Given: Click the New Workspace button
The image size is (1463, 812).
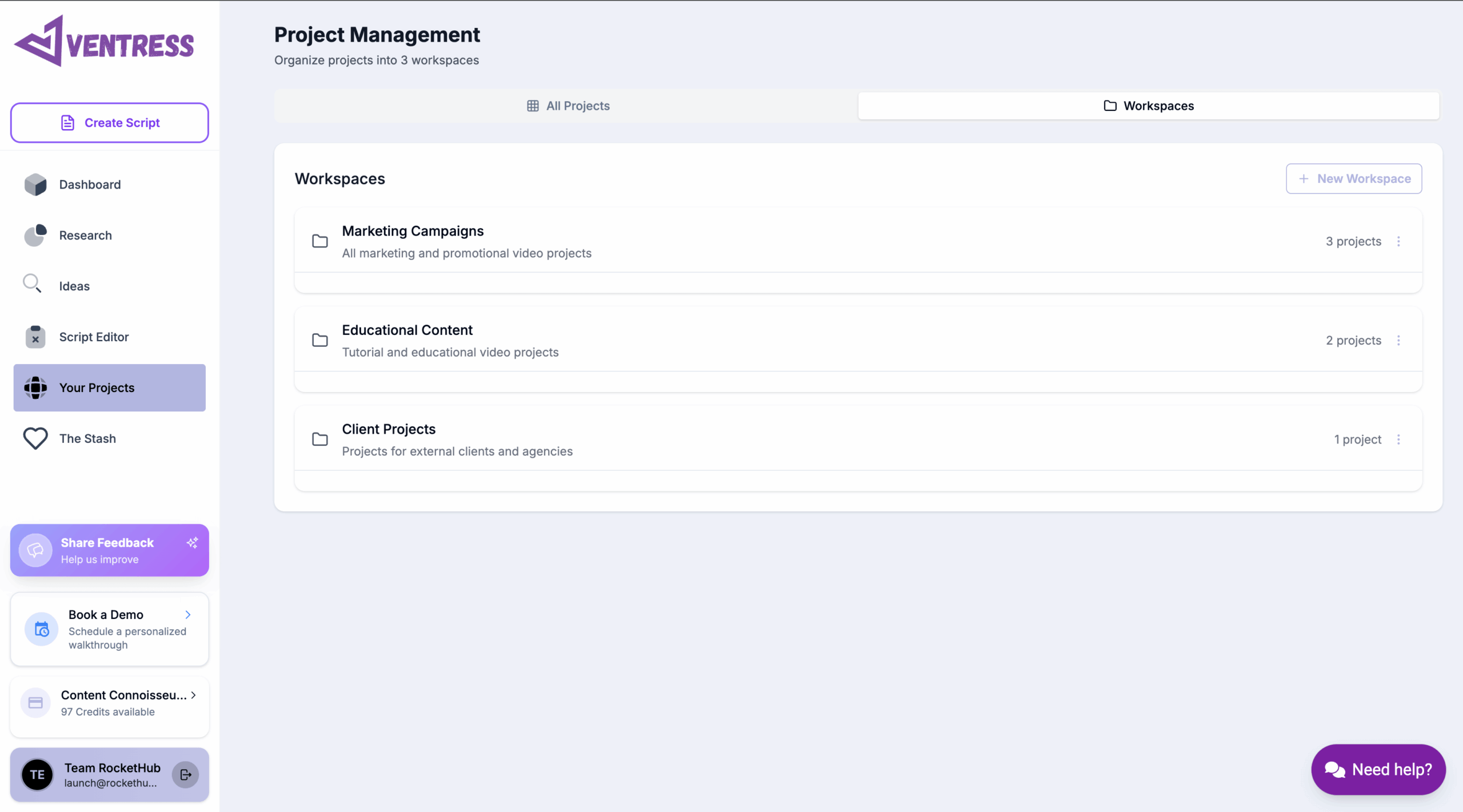Looking at the screenshot, I should click(1354, 179).
